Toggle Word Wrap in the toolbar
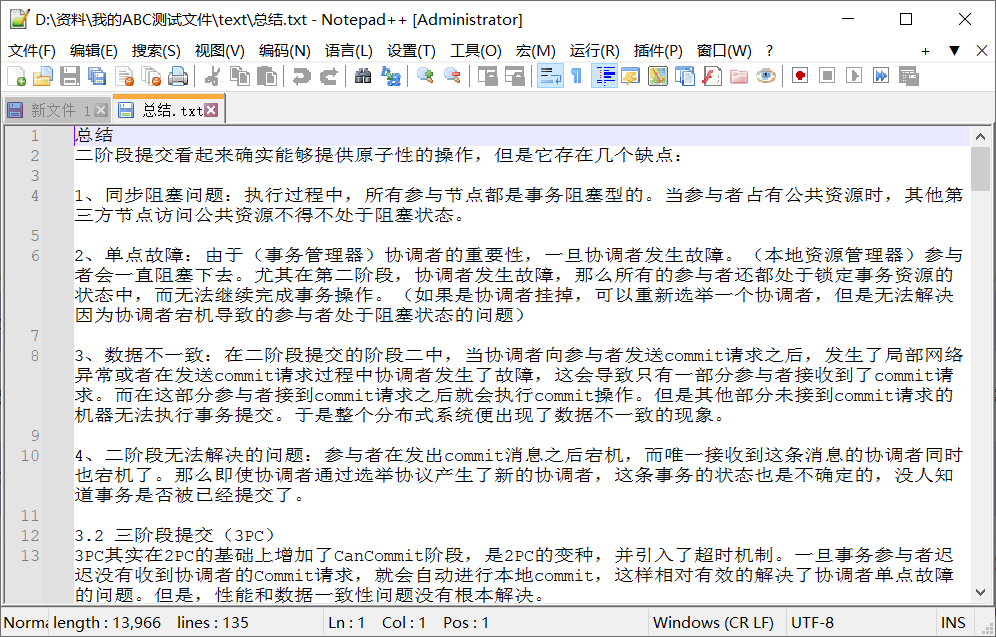 click(549, 76)
